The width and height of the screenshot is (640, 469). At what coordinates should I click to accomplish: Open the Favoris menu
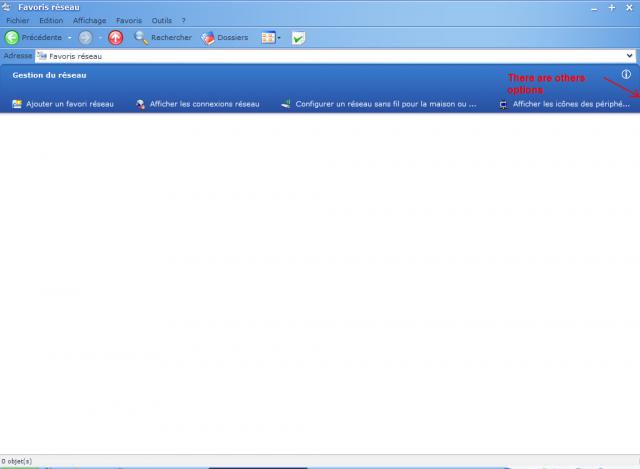pos(129,20)
